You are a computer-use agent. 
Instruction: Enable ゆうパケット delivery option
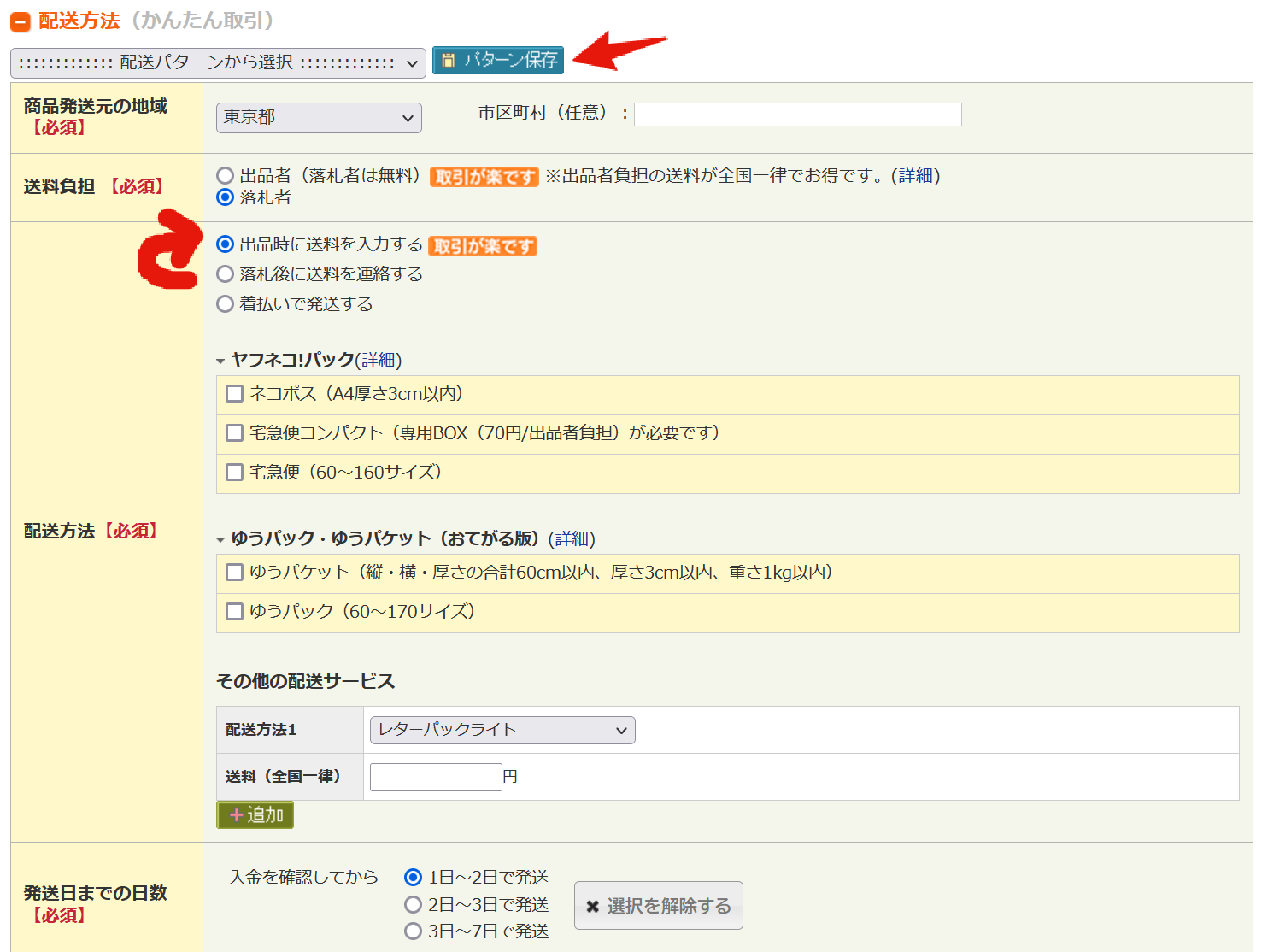point(234,572)
